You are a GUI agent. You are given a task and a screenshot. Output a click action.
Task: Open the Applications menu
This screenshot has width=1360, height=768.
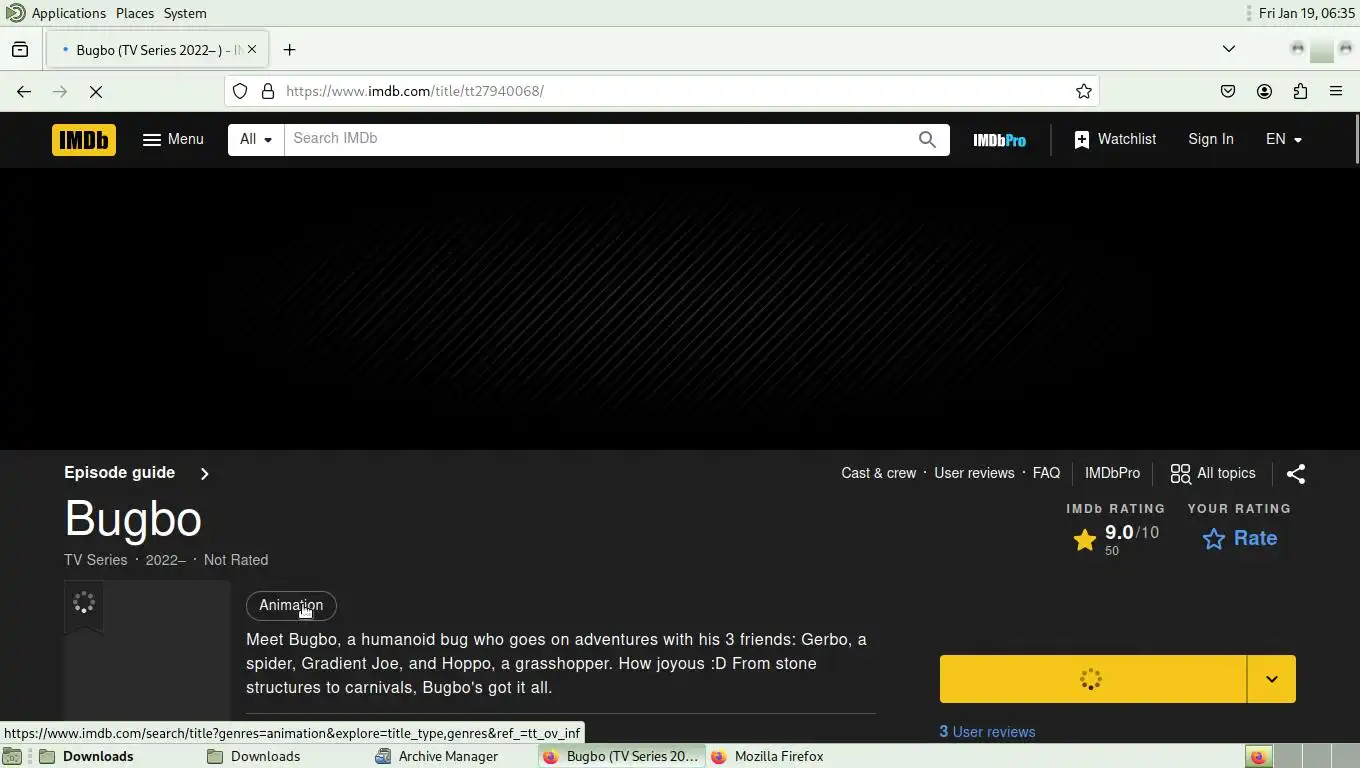(x=68, y=13)
